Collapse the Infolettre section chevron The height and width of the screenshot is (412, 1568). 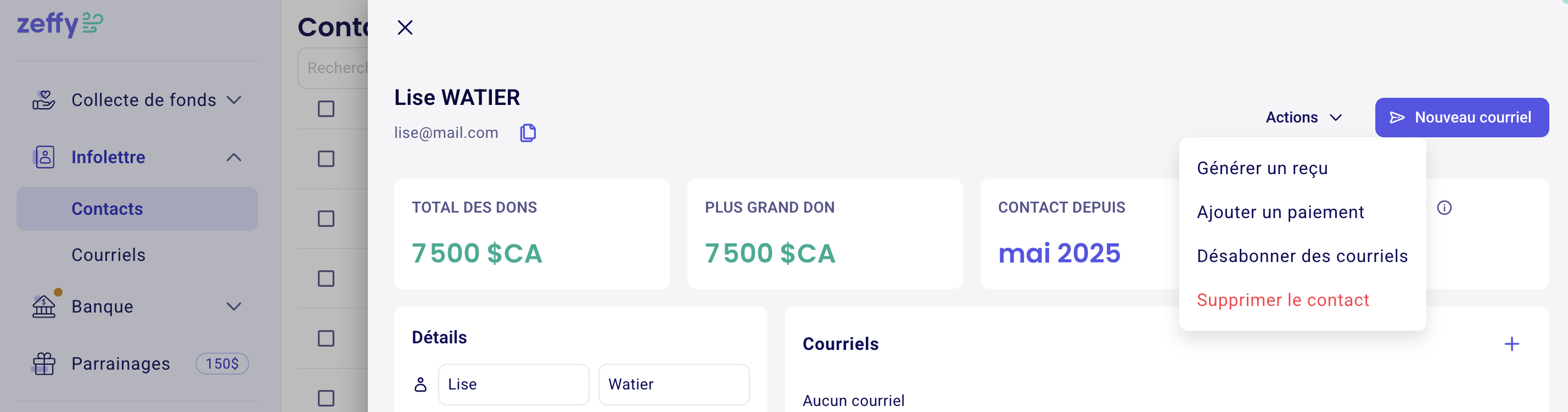[x=234, y=157]
